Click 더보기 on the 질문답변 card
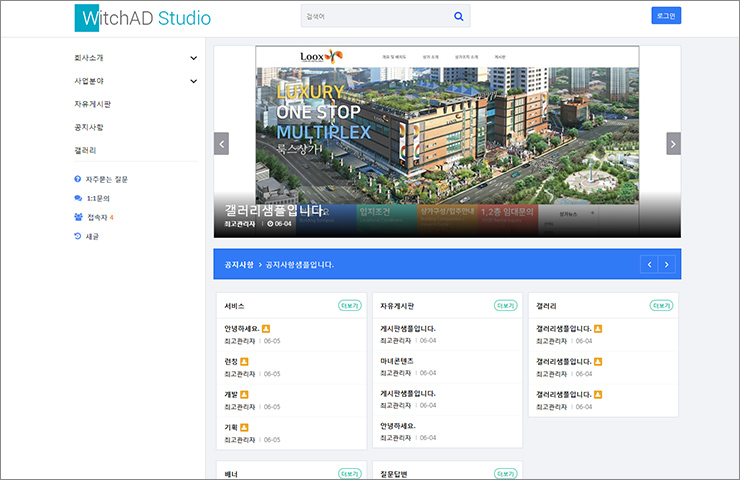This screenshot has height=480, width=740. [505, 473]
